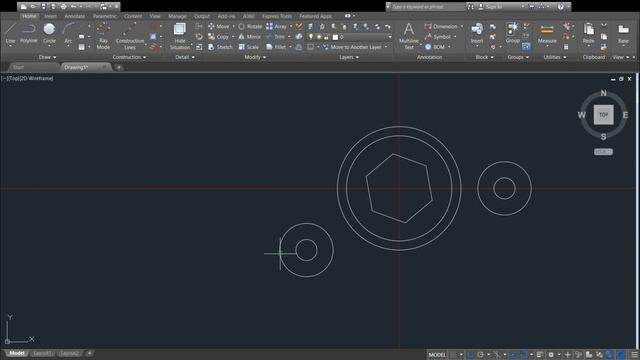This screenshot has width=640, height=360.
Task: Toggle the layer lightbulb on/off icon
Action: pos(311,37)
